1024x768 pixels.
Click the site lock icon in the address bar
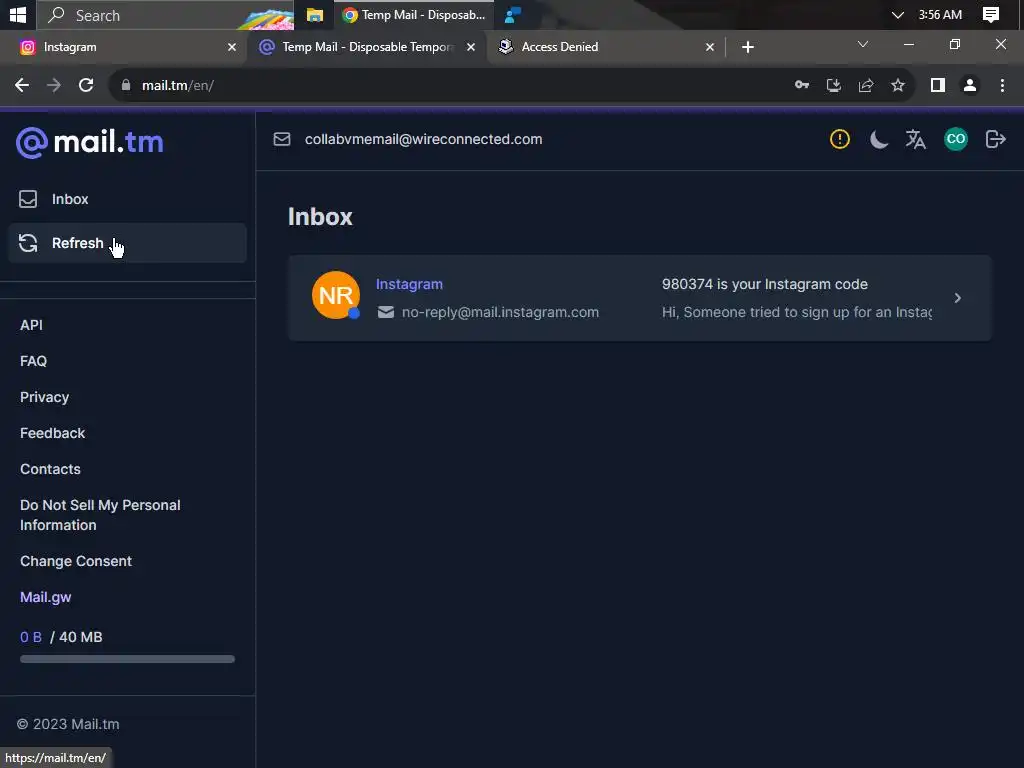[x=126, y=85]
